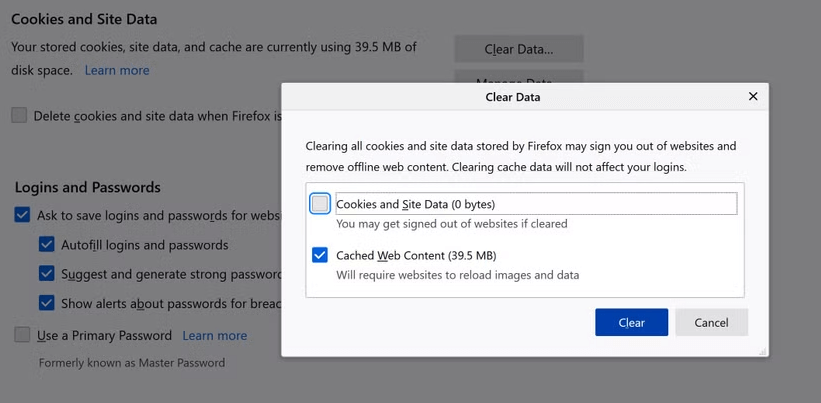Screen dimensions: 821x403
Task: Click the dialog resize grip corner
Action: (763, 351)
